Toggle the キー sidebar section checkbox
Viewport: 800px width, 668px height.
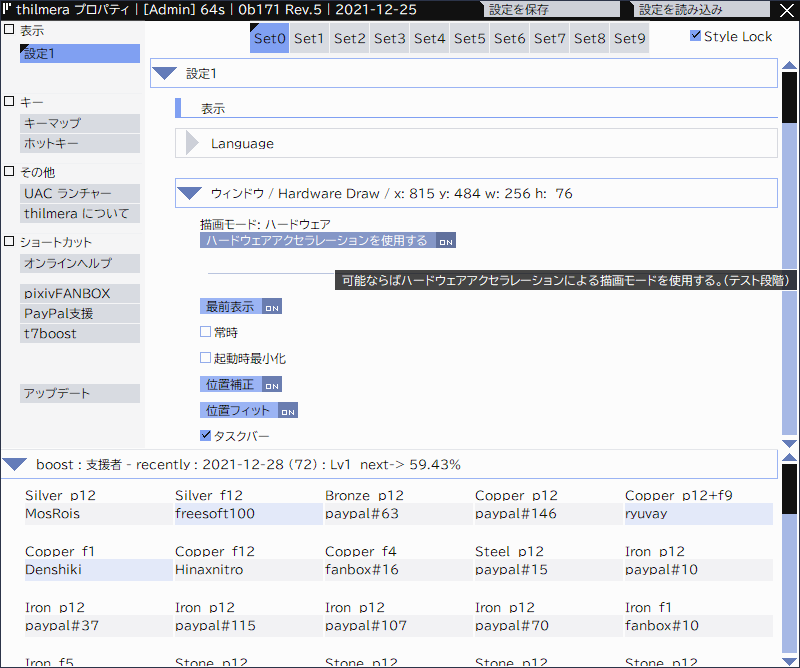click(x=9, y=101)
